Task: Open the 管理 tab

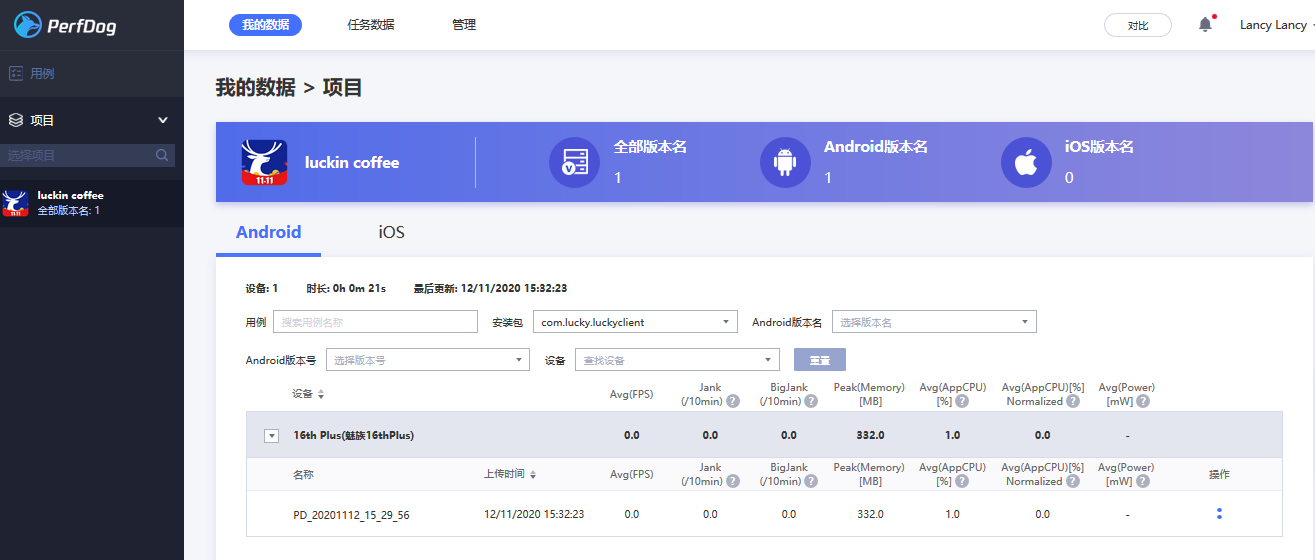Action: (464, 25)
